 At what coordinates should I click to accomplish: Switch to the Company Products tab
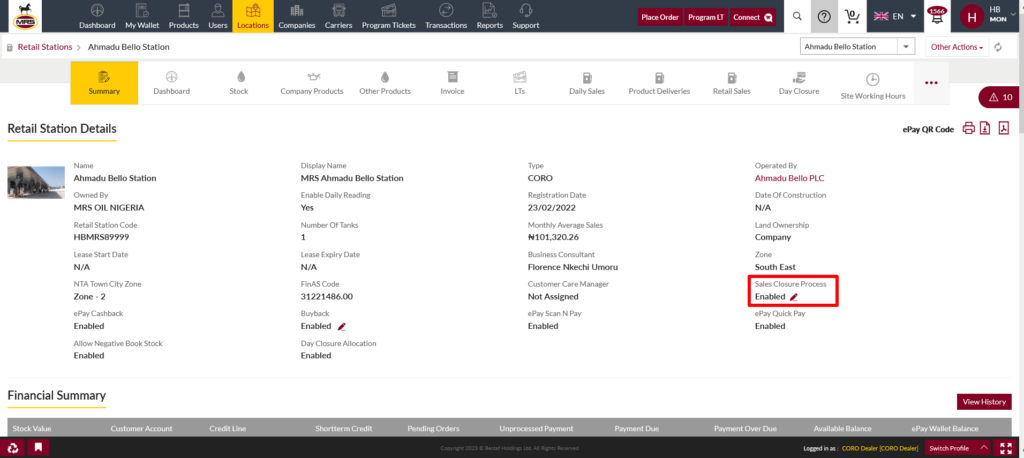coord(312,83)
